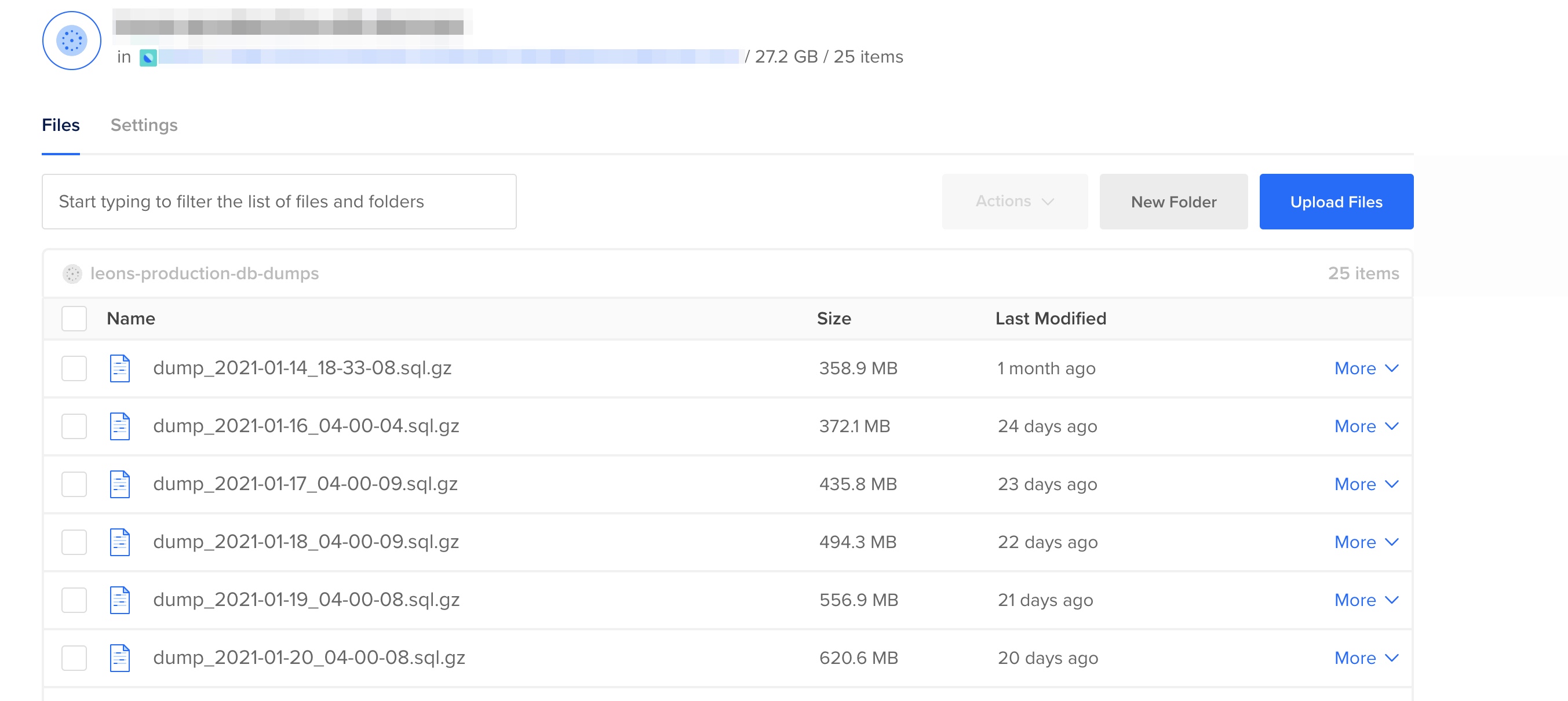The width and height of the screenshot is (1568, 701).
Task: Click the leons-production-db-dumps bucket breadcrumb icon
Action: coord(72,274)
